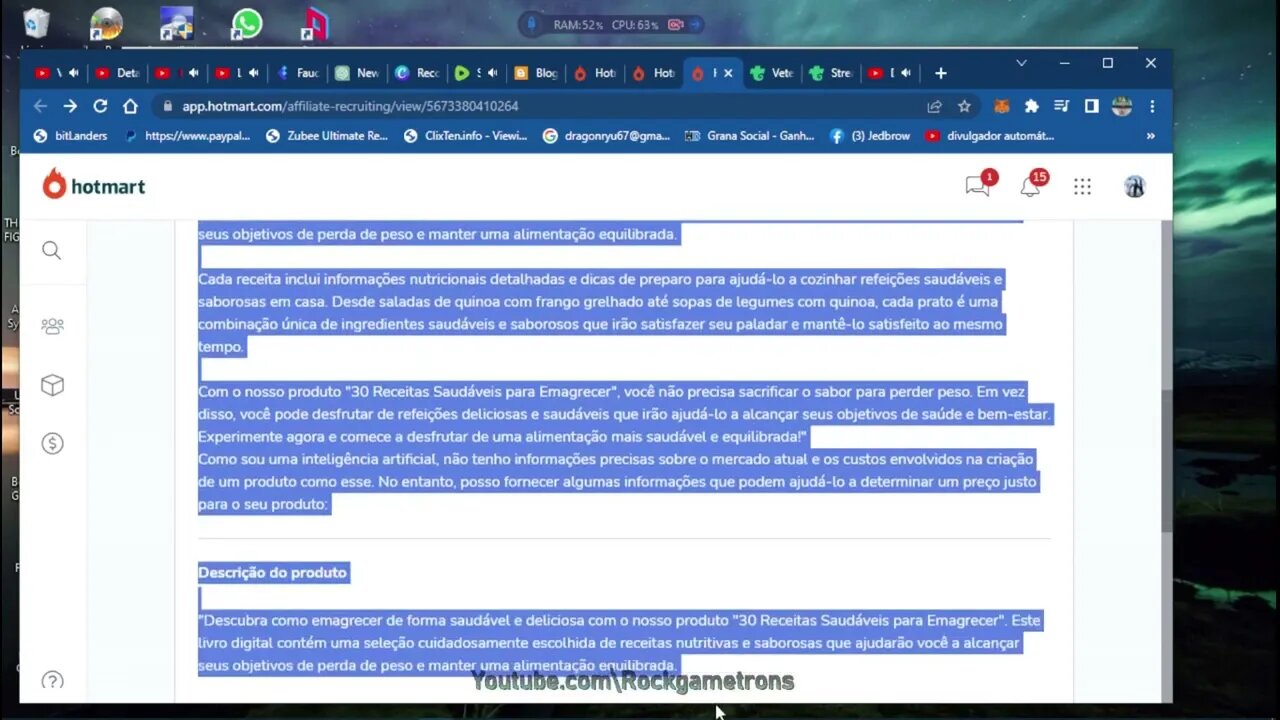The height and width of the screenshot is (720, 1280).
Task: Open the messages chat icon with badge
Action: [977, 186]
